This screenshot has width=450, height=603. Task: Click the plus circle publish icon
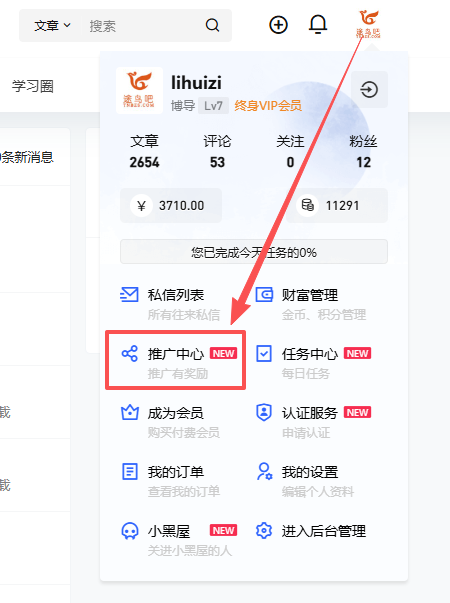[278, 25]
